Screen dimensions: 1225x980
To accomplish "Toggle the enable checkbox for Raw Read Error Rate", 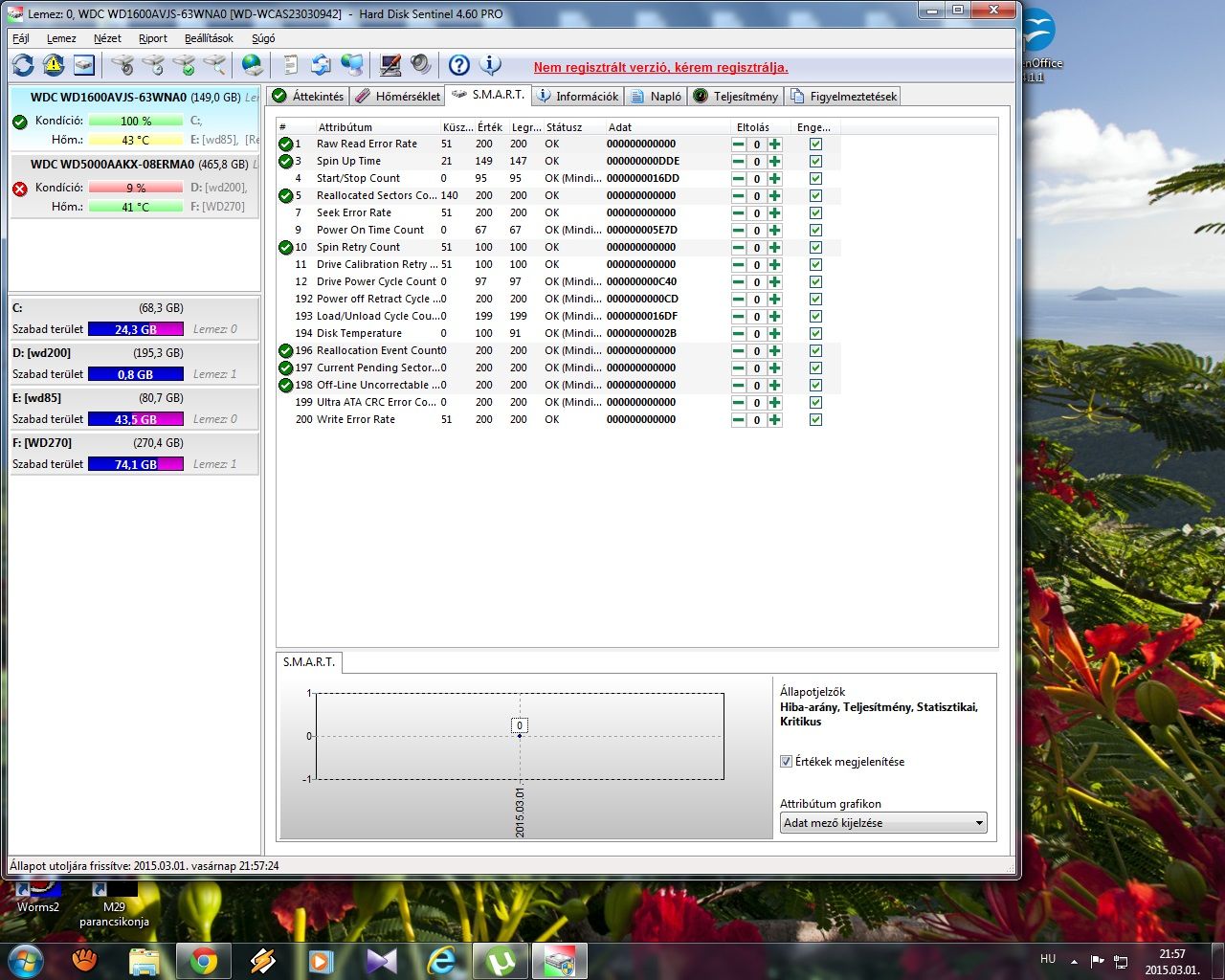I will (815, 145).
